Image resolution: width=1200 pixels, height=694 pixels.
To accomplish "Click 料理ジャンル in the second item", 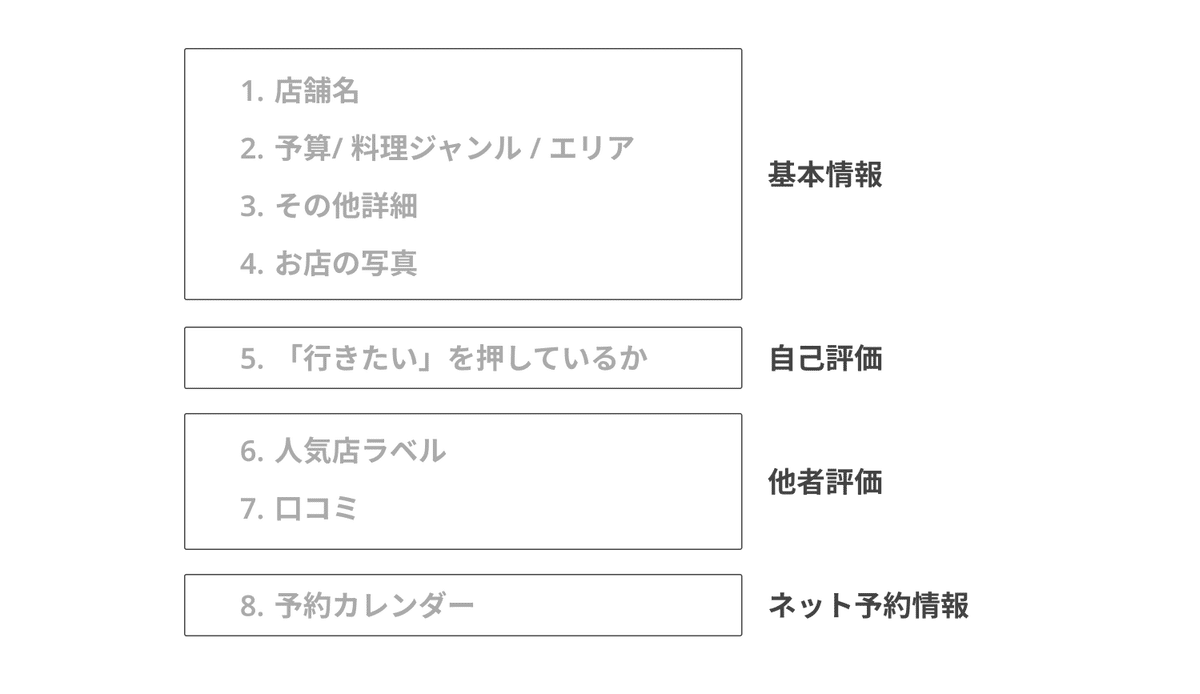I will (x=435, y=149).
